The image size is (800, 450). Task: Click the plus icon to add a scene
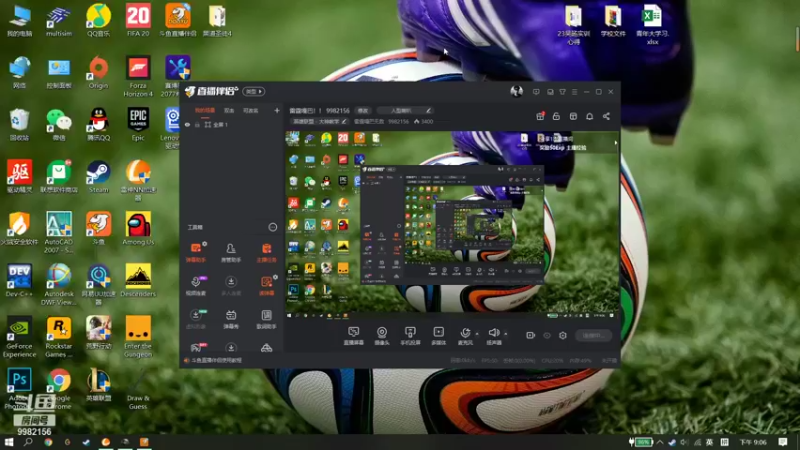point(277,110)
